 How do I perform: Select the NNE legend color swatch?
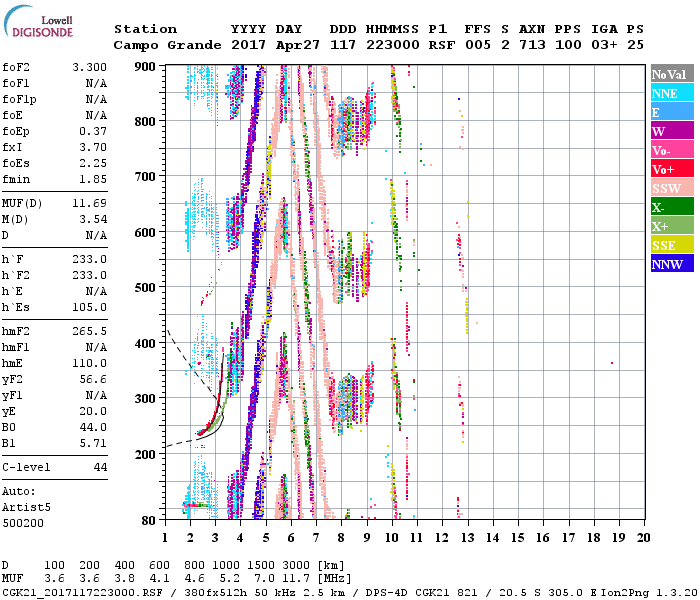coord(672,93)
